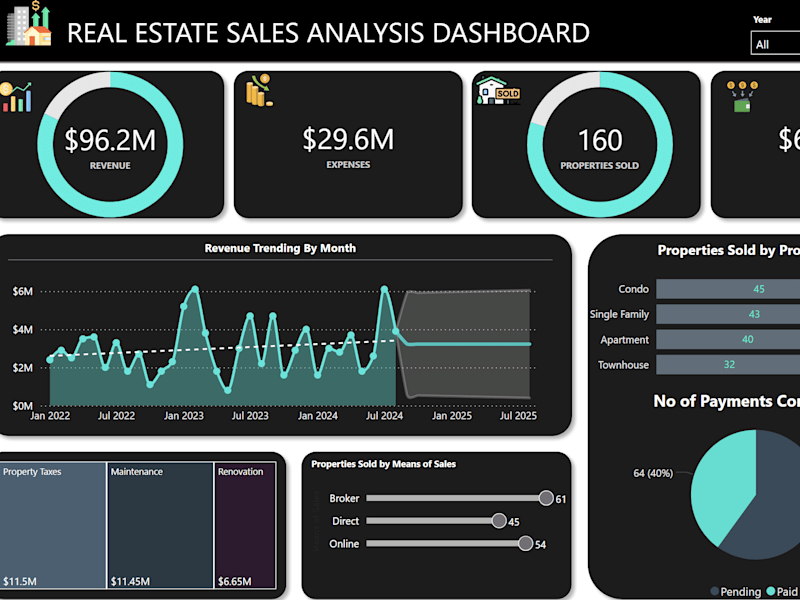Screen dimensions: 800x600
Task: Click the revenue bar chart icon
Action: coord(15,97)
